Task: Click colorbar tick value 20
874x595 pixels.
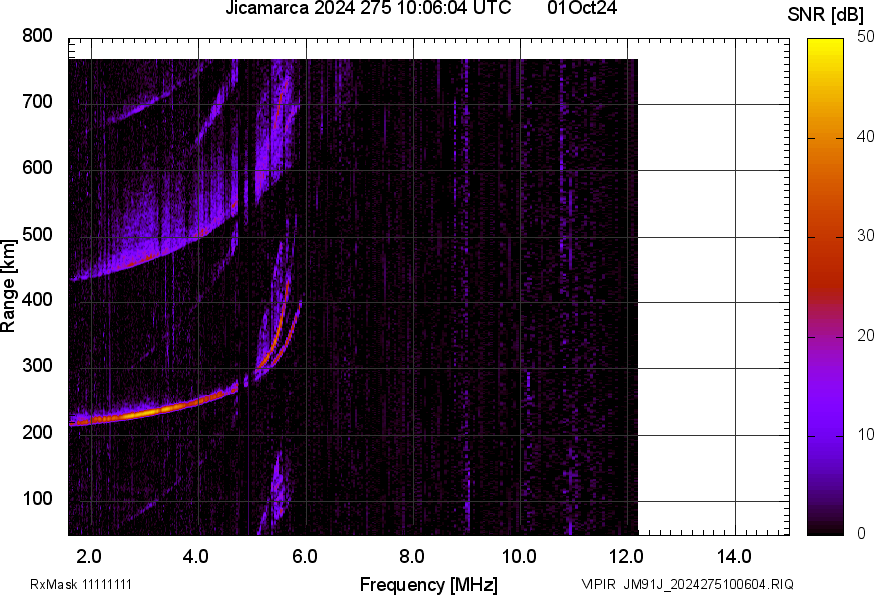Action: [x=865, y=335]
